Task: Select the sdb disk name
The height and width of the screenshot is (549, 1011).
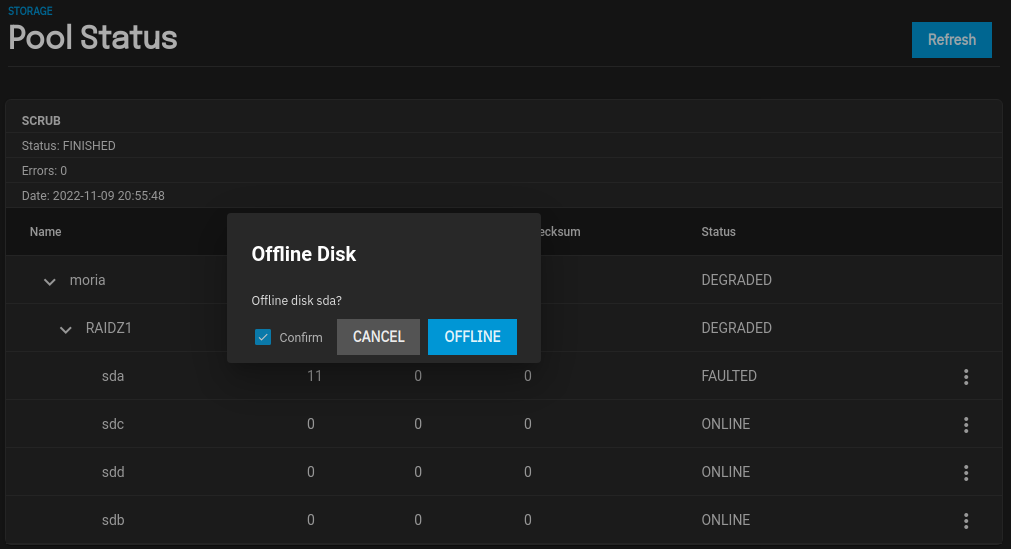Action: tap(113, 520)
